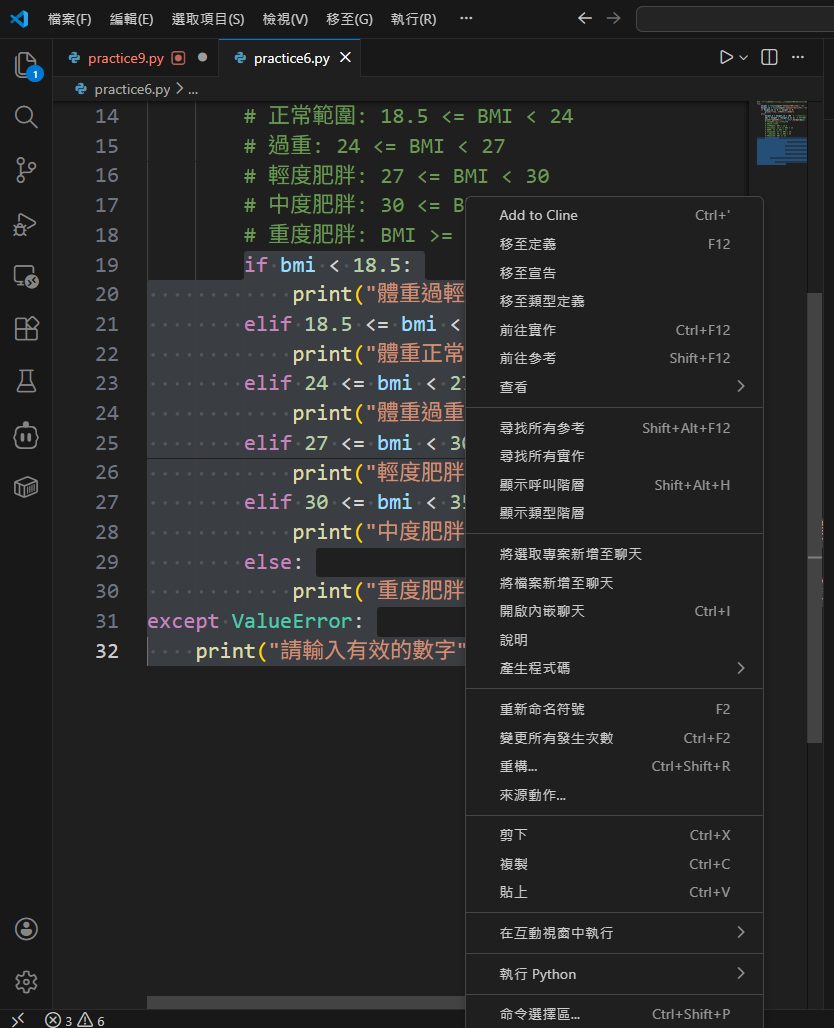Open the Manage settings gear
Screen dimensions: 834x1028
point(26,982)
